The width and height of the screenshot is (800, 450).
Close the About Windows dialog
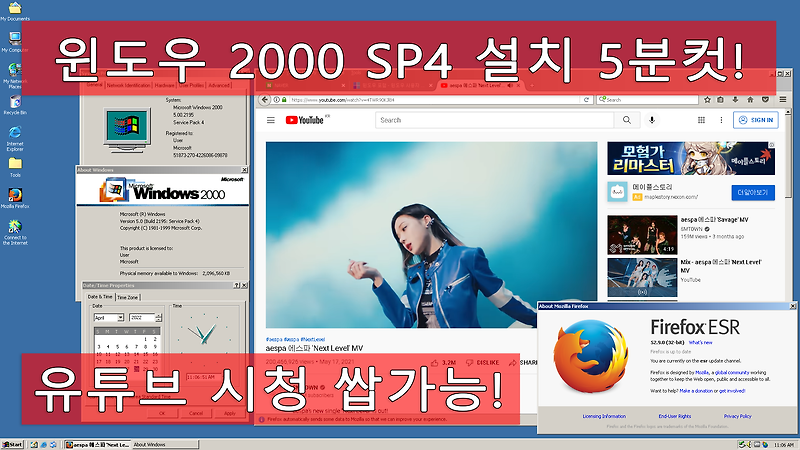coord(244,170)
